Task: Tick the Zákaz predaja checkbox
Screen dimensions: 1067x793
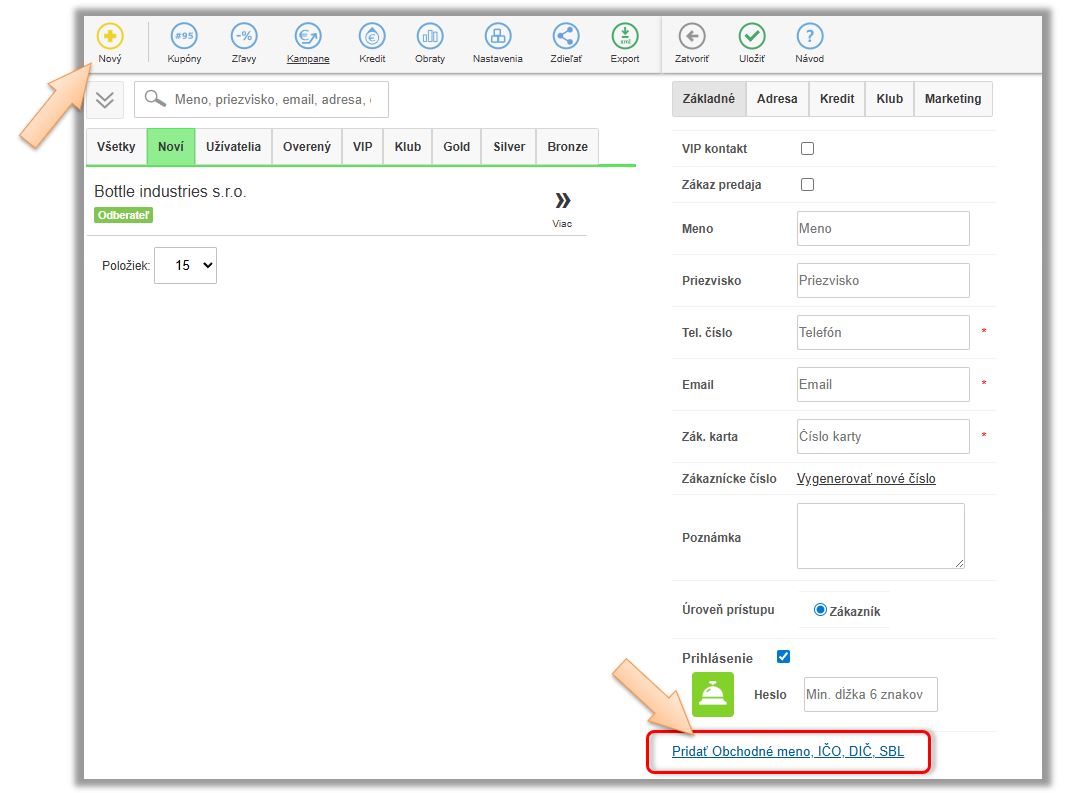Action: [808, 185]
